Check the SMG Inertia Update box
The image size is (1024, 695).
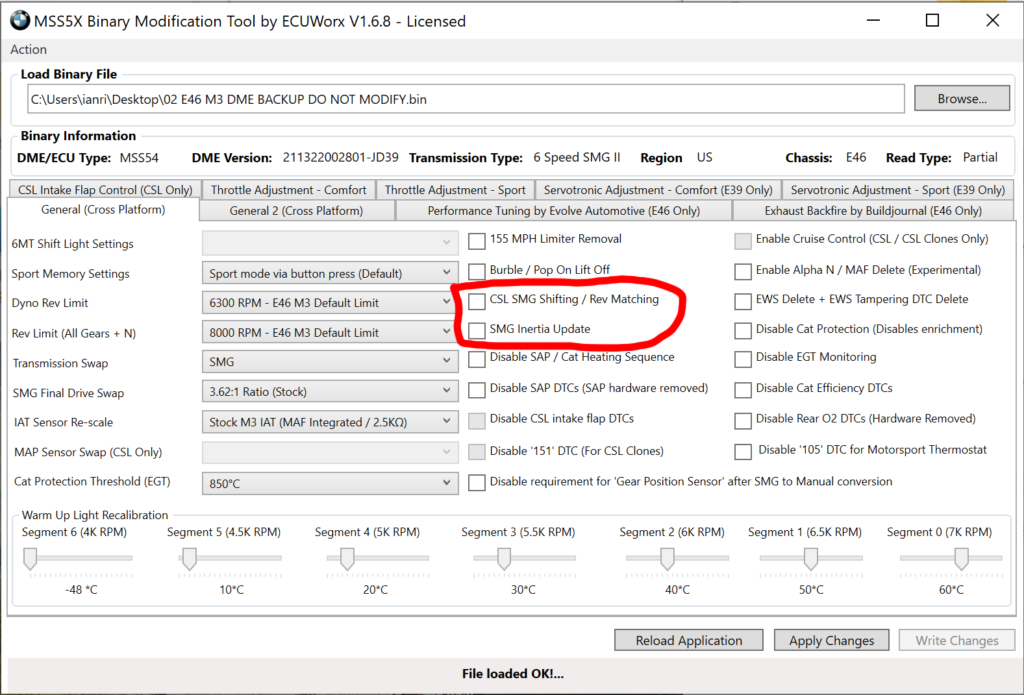pyautogui.click(x=477, y=330)
